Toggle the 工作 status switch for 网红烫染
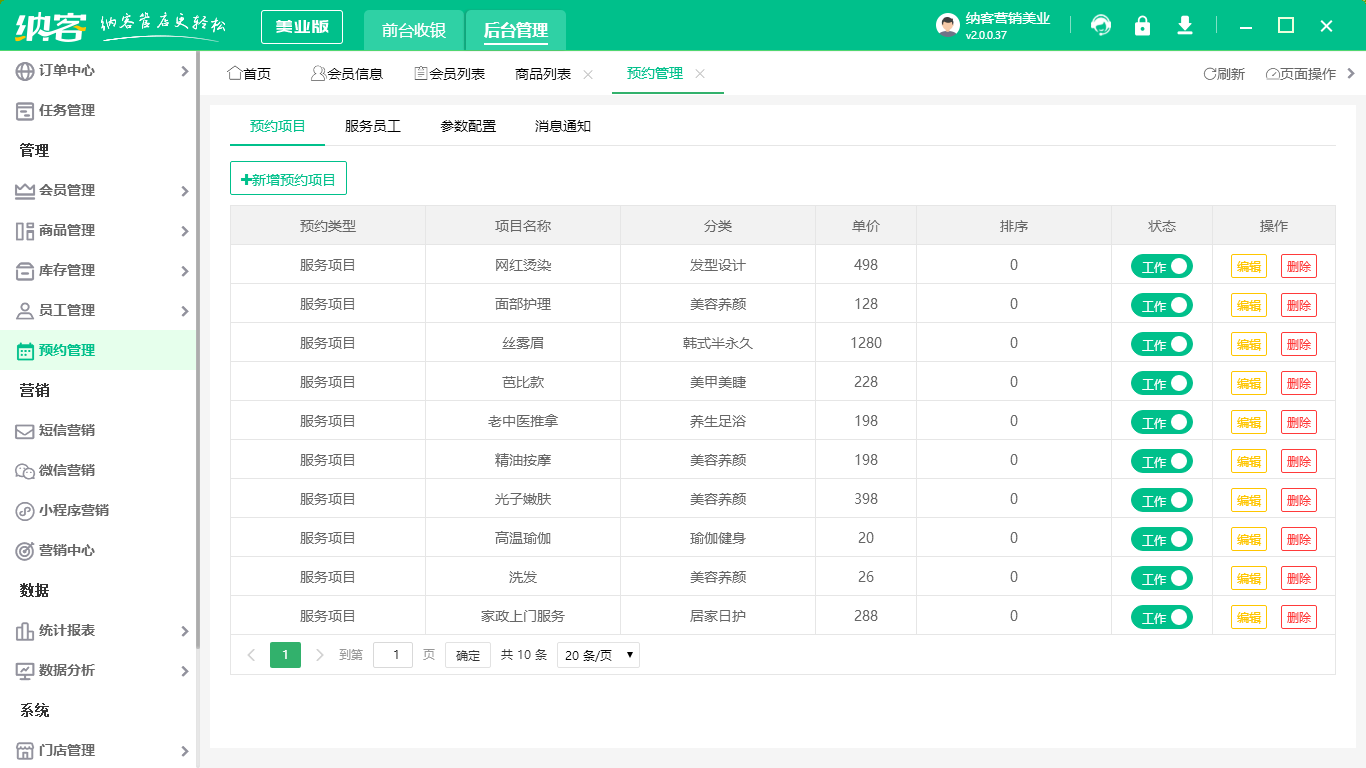 [x=1161, y=265]
